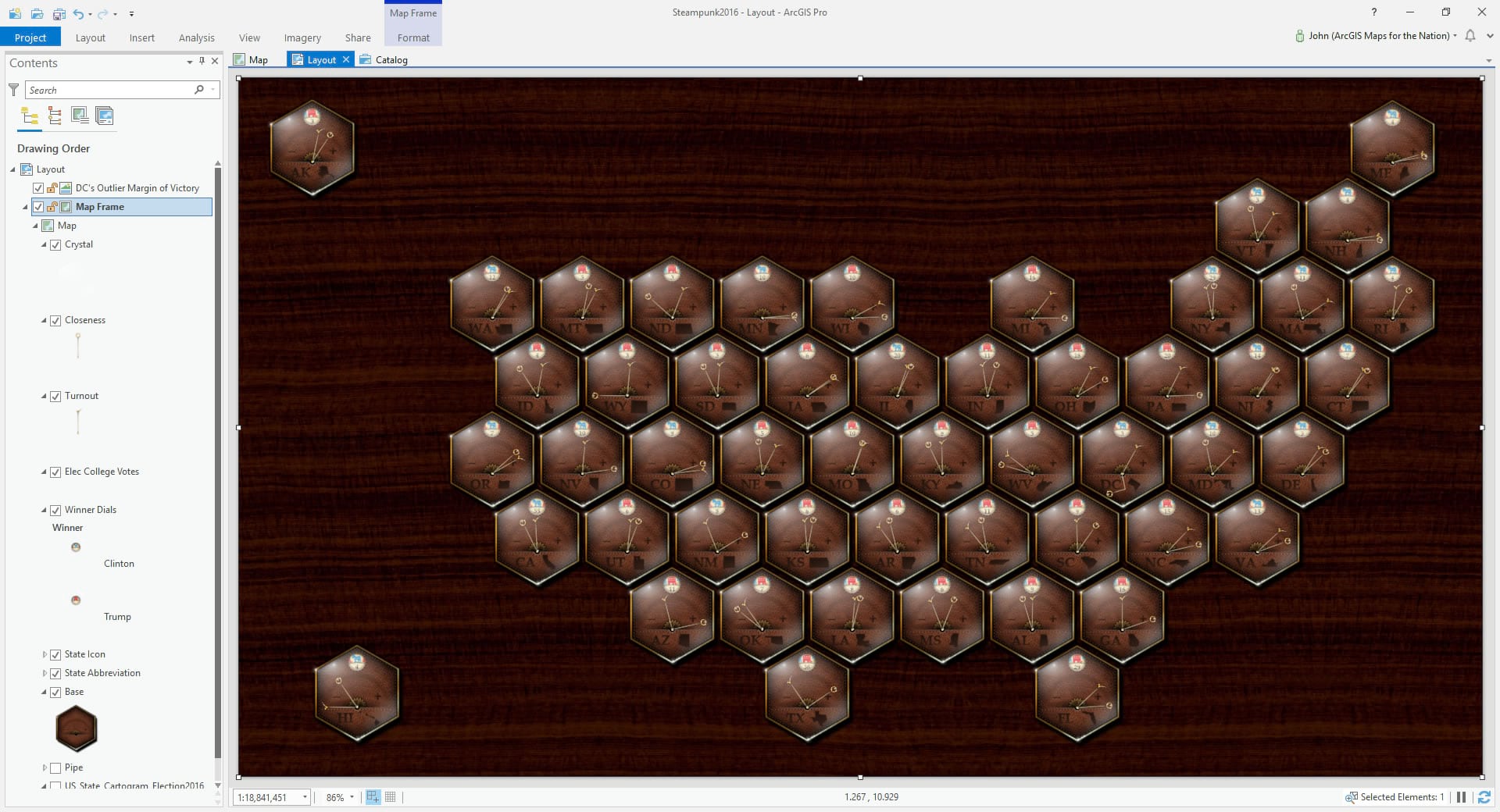The width and height of the screenshot is (1500, 812).
Task: Click the Undo arrow icon
Action: (x=78, y=13)
